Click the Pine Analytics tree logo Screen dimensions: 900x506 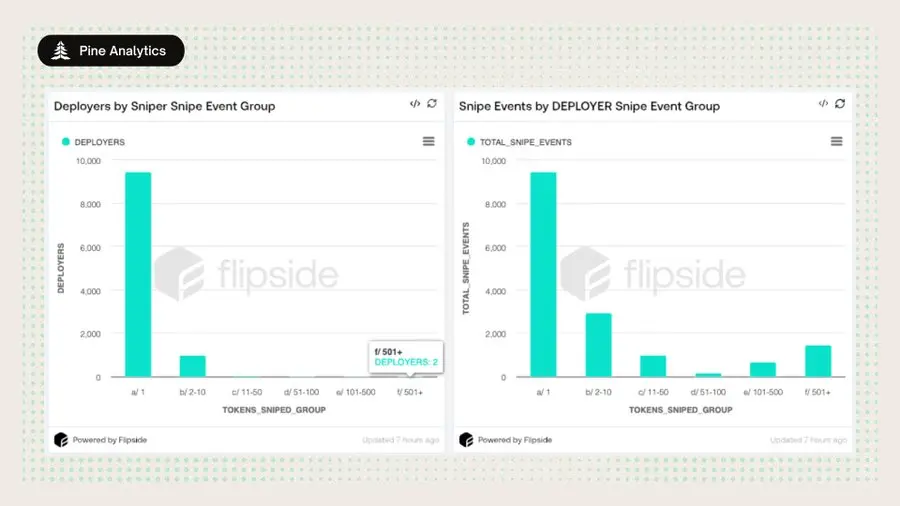[x=60, y=50]
